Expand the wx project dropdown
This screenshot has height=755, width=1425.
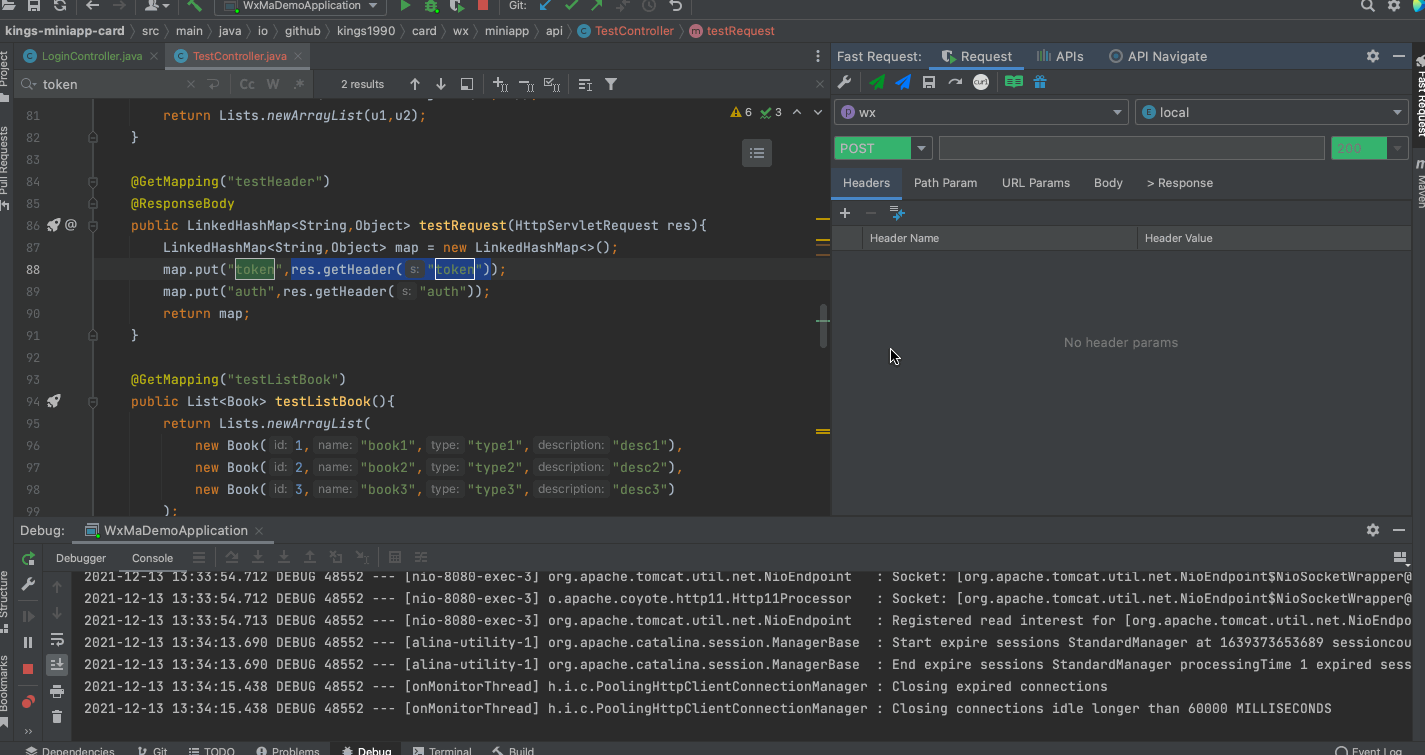point(1118,113)
